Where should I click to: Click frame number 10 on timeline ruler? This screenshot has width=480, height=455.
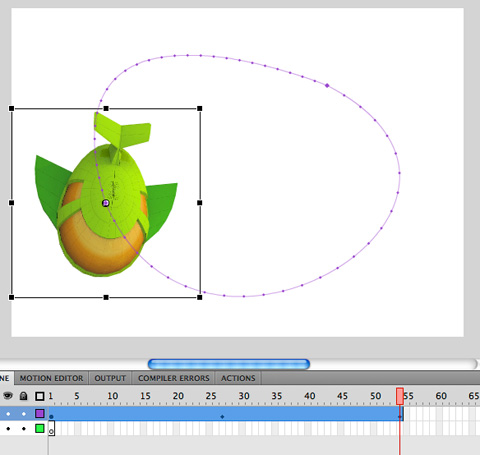pos(113,396)
